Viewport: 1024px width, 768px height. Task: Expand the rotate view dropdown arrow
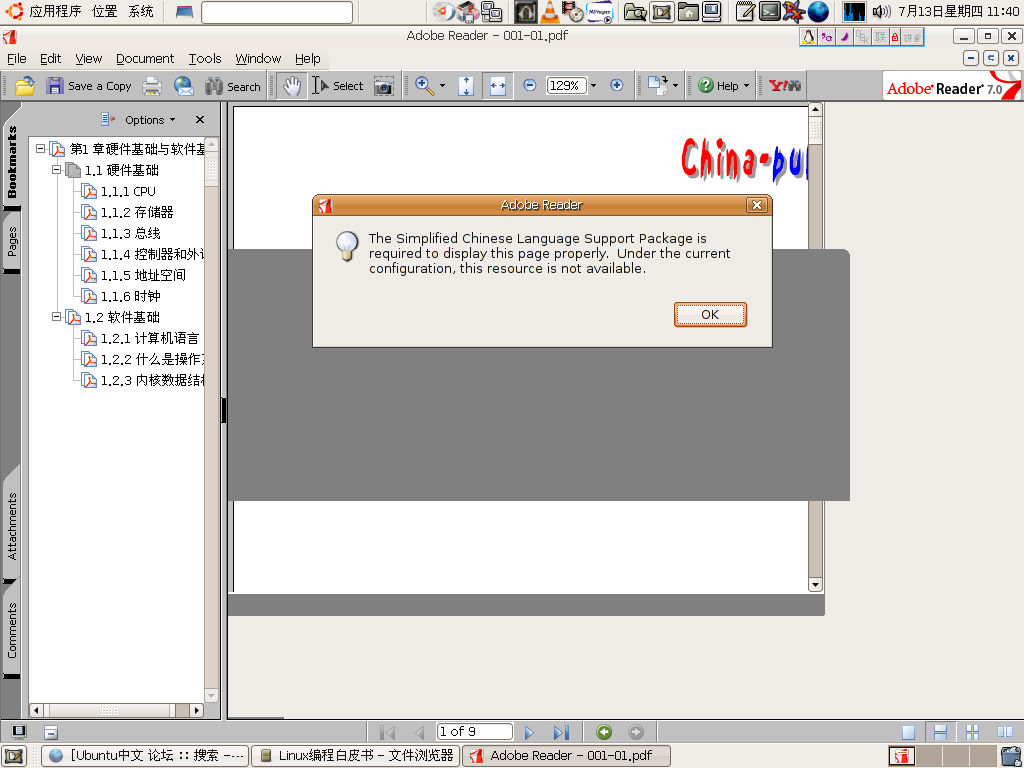click(675, 86)
